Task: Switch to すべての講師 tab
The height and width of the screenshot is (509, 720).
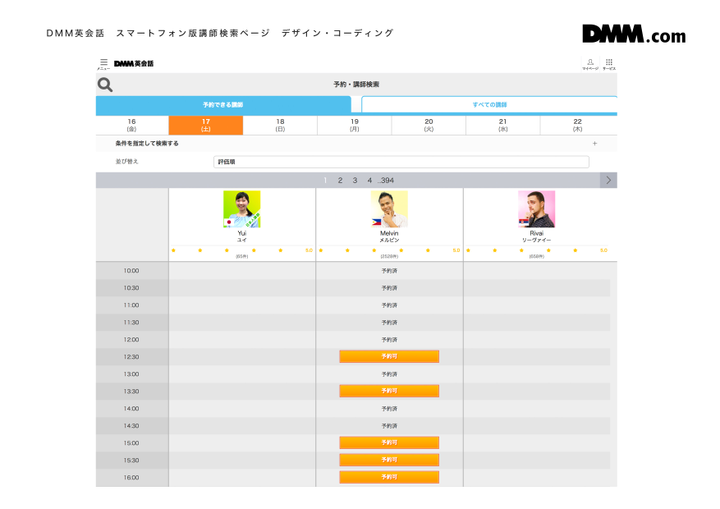Action: pos(489,105)
